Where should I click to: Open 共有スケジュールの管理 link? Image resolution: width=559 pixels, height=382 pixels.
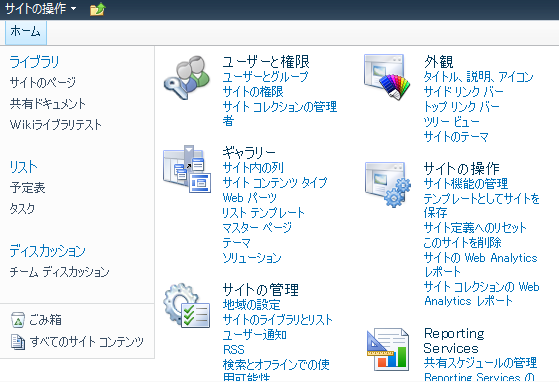coord(480,363)
